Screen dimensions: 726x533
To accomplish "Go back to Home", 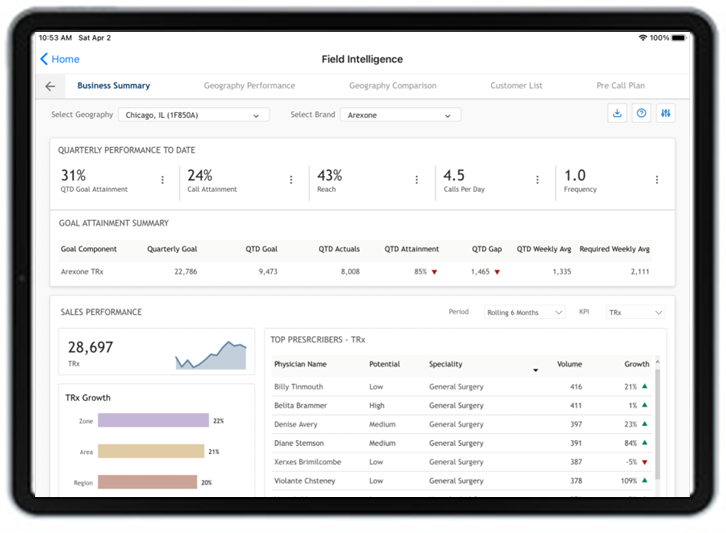I will [x=60, y=59].
